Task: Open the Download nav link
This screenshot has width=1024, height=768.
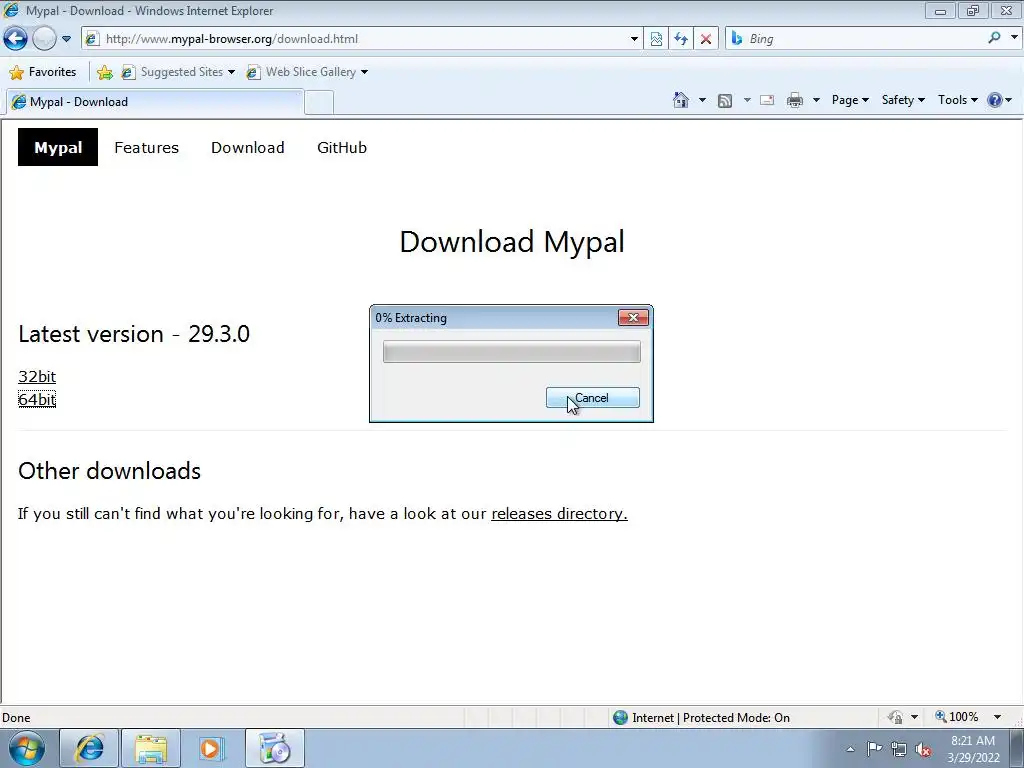Action: (x=248, y=148)
